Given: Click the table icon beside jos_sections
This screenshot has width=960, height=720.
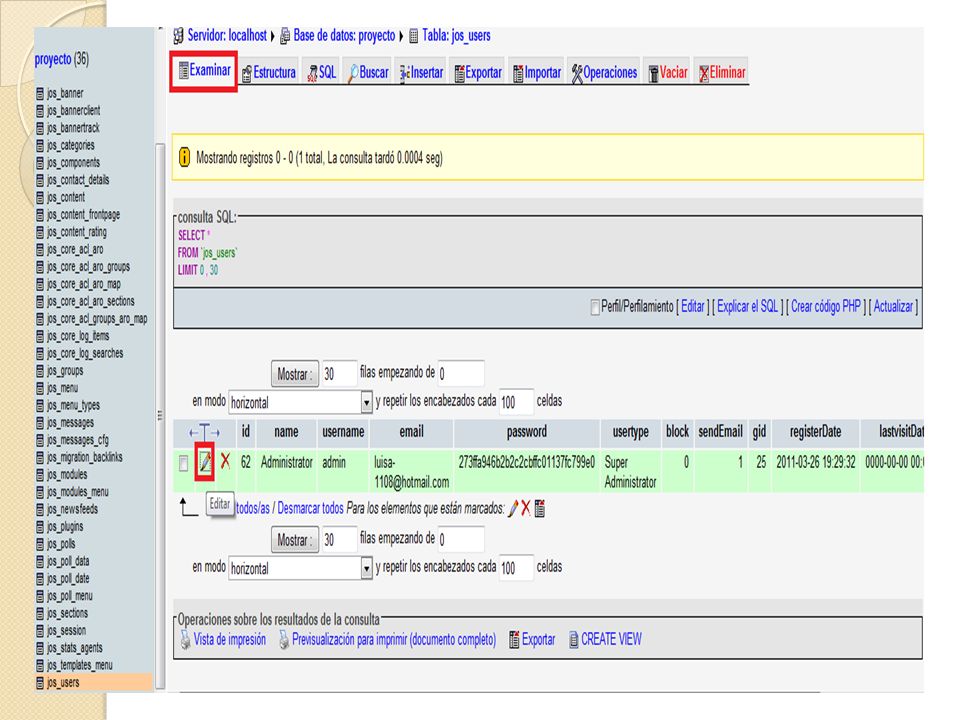Looking at the screenshot, I should [40, 613].
